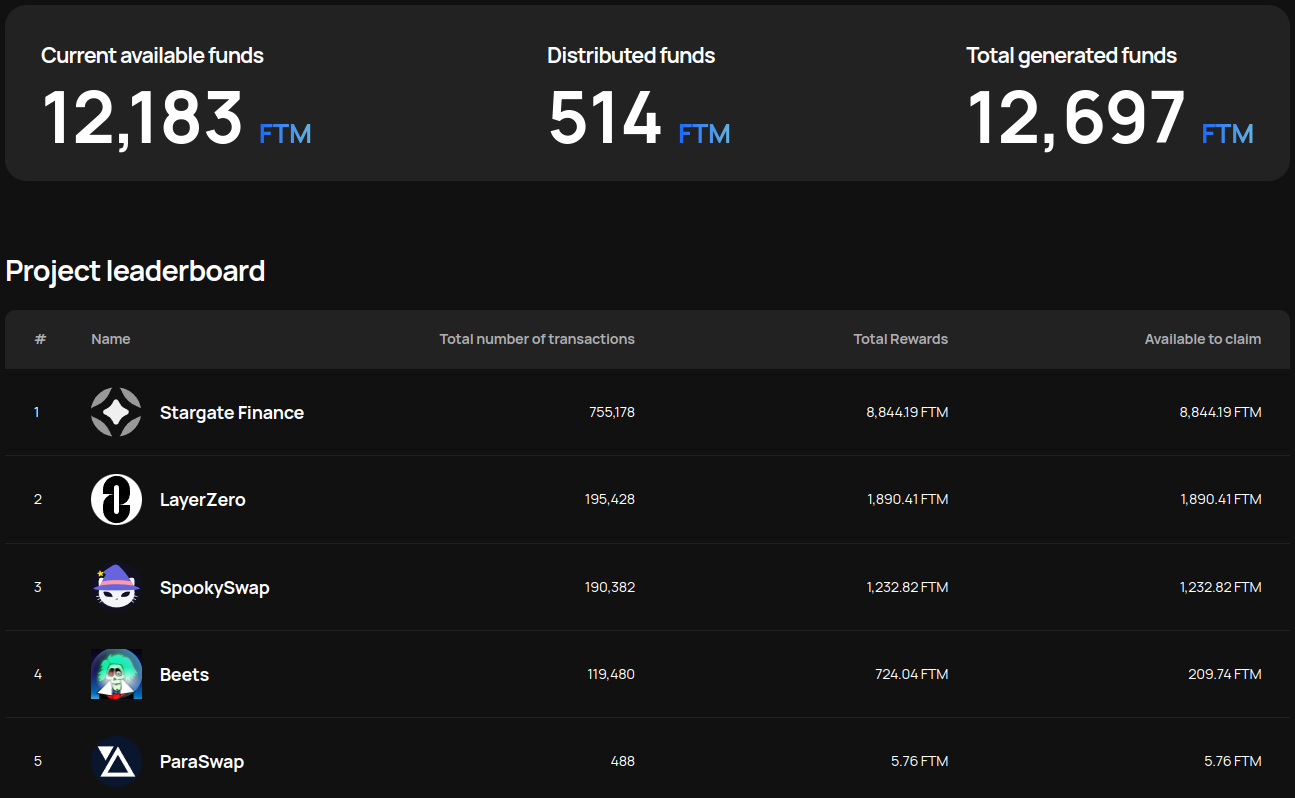
Task: Click SpookySwap's 1,232.82 FTM Total Rewards value
Action: tap(908, 587)
